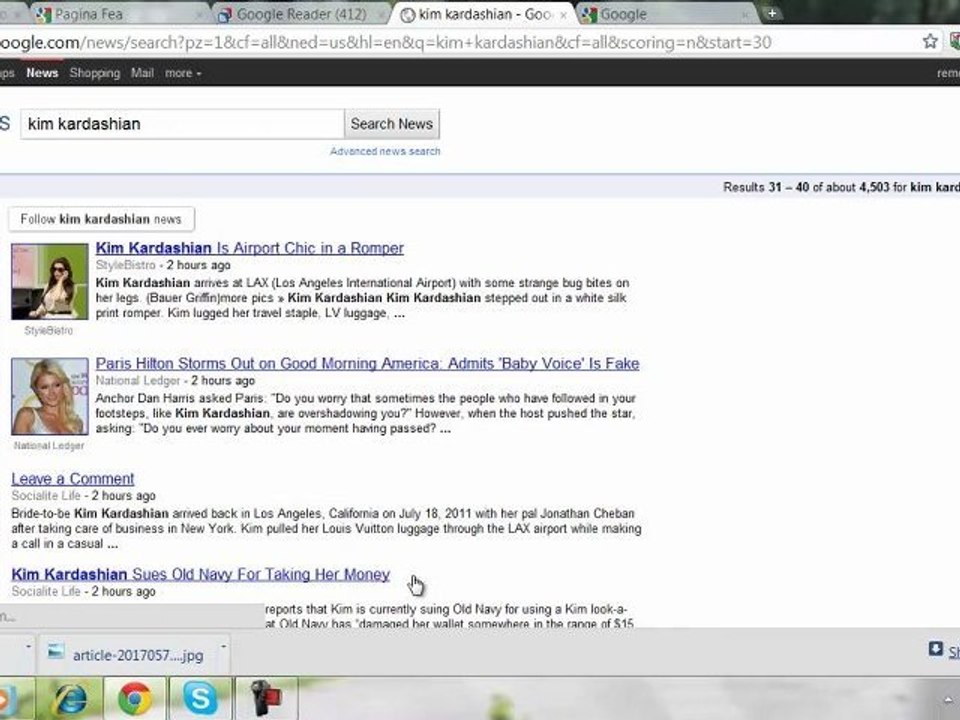
Task: Expand the article-2017057 jpg download options arrow
Action: (x=223, y=647)
